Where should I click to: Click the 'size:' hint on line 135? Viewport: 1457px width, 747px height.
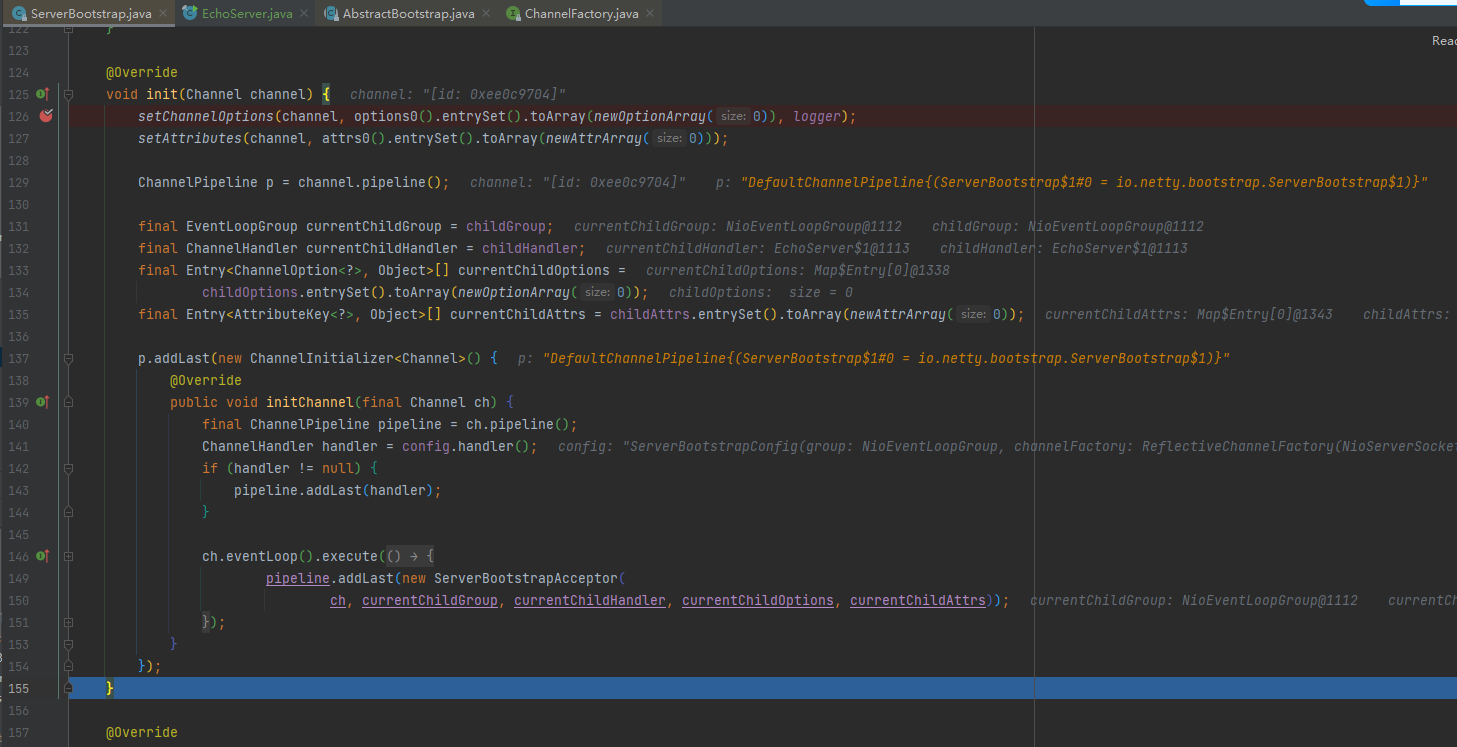coord(973,314)
